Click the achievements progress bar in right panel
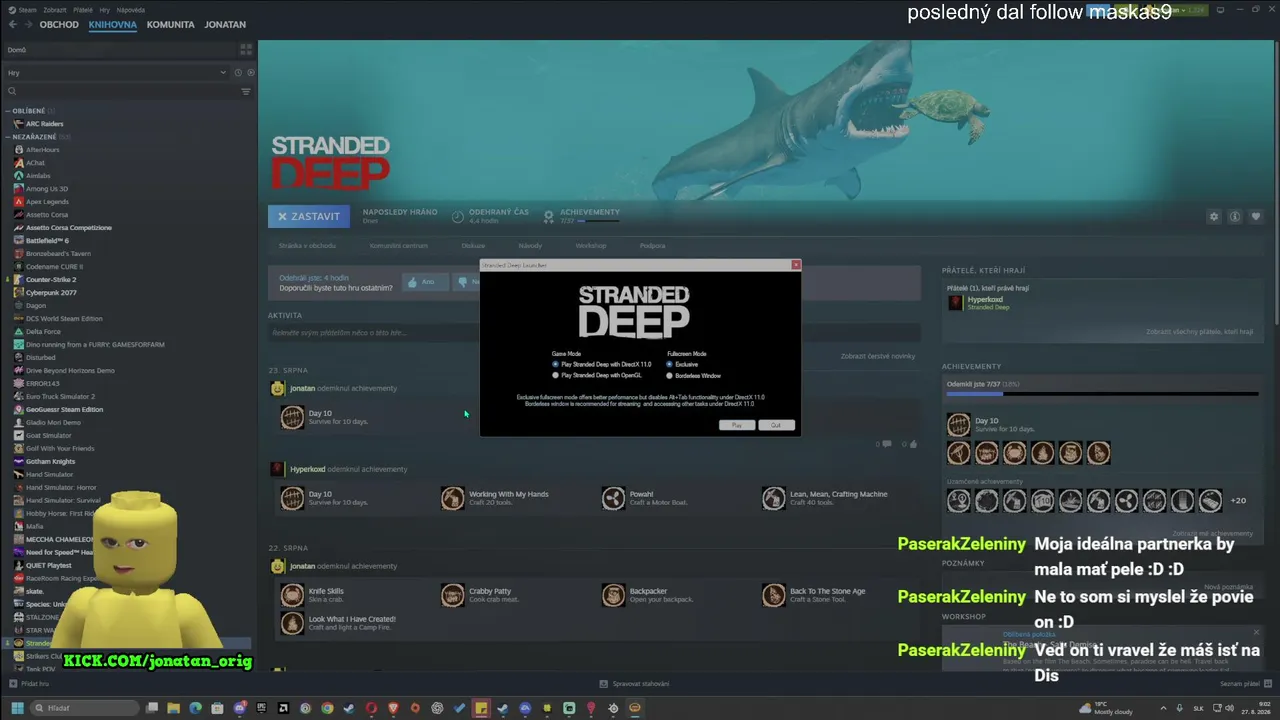1280x720 pixels. (x=1102, y=394)
